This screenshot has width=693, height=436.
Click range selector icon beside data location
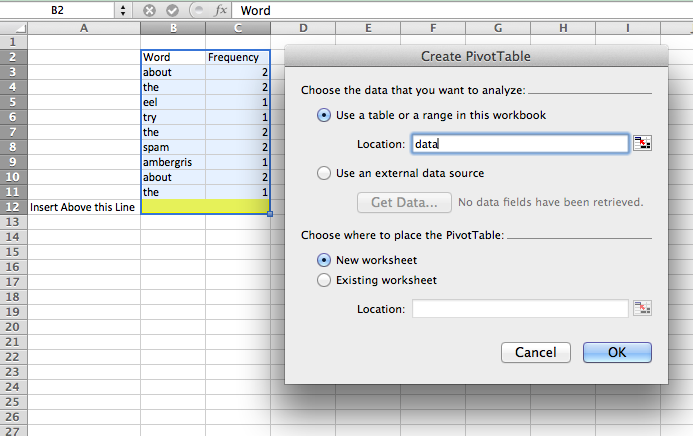(642, 143)
